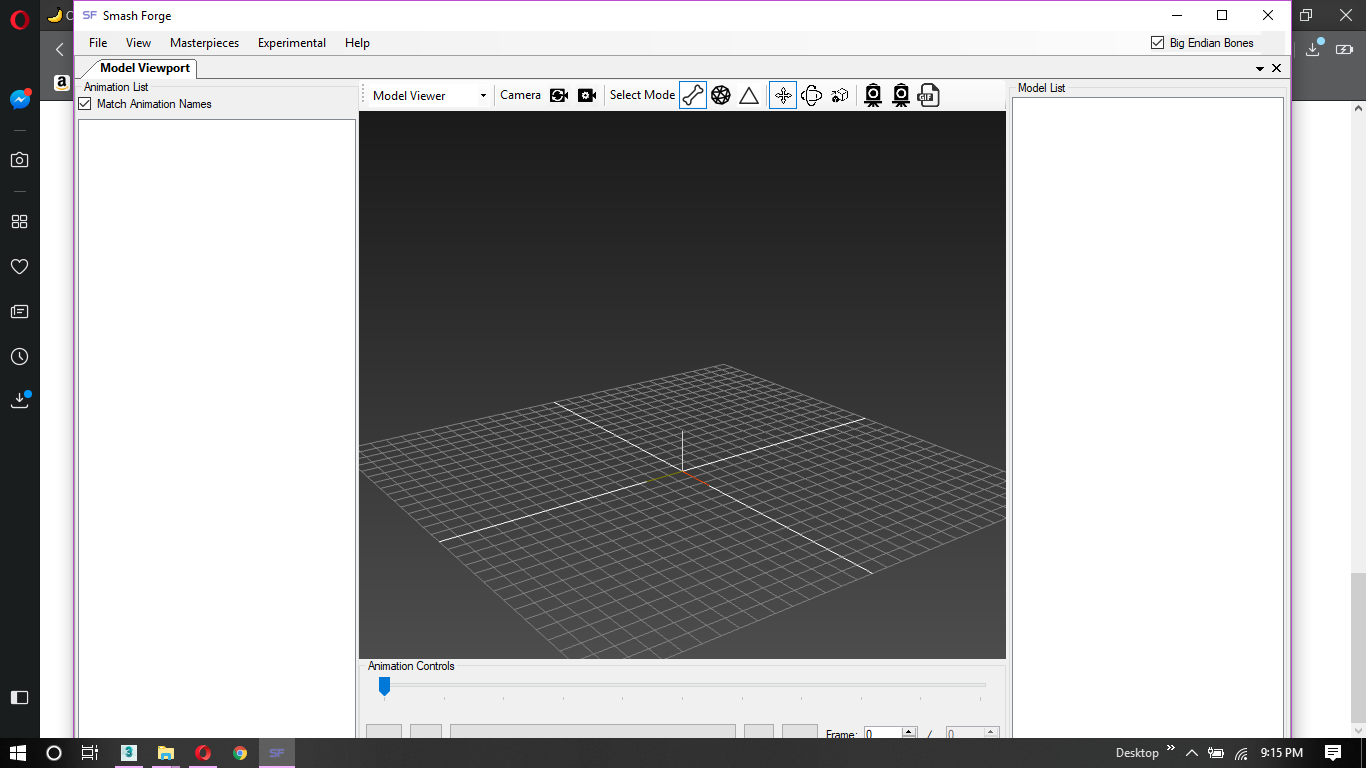Open the Model Viewer mode dropdown
This screenshot has height=768, width=1366.
(x=483, y=94)
